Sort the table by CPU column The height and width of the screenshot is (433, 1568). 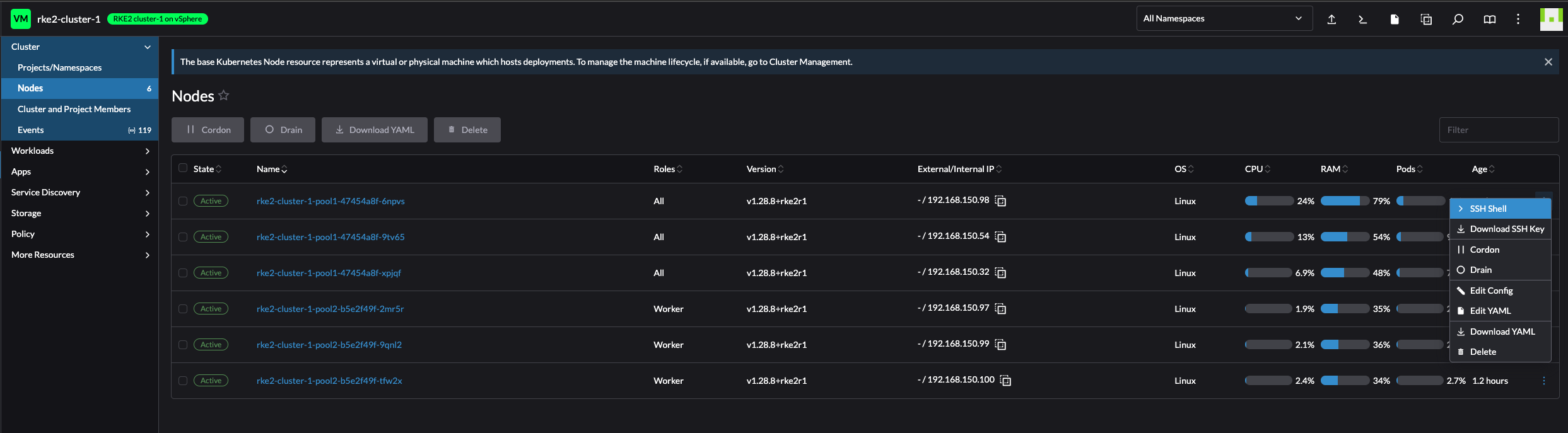coord(1258,169)
